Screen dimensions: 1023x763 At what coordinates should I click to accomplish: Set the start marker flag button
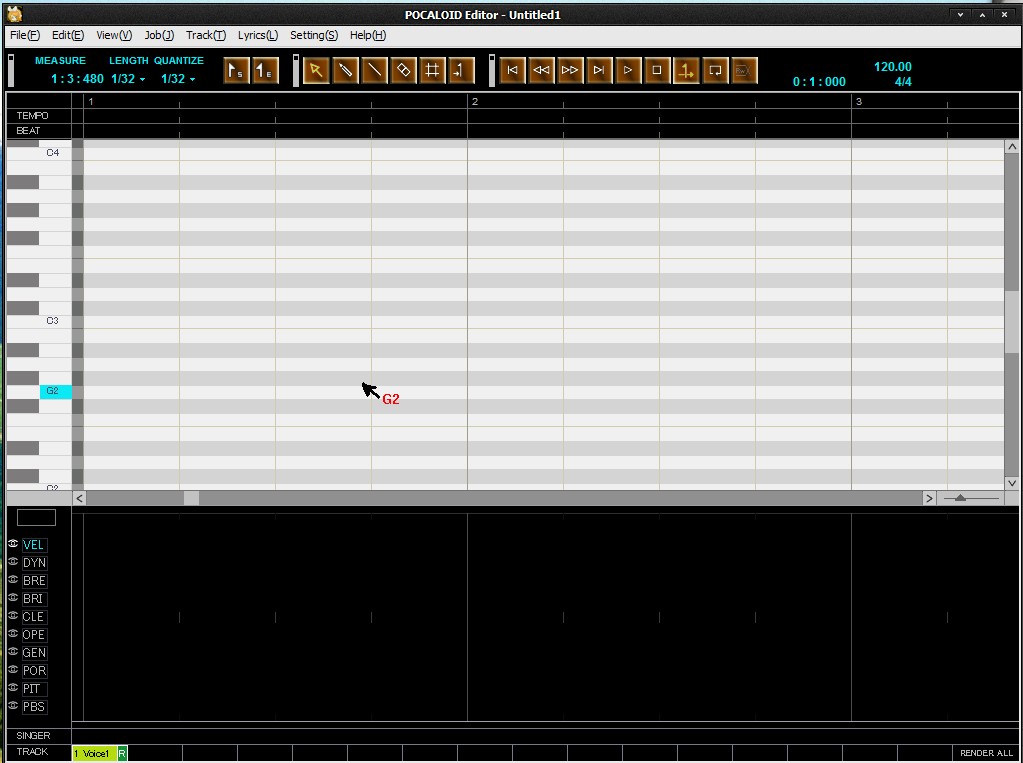(236, 70)
